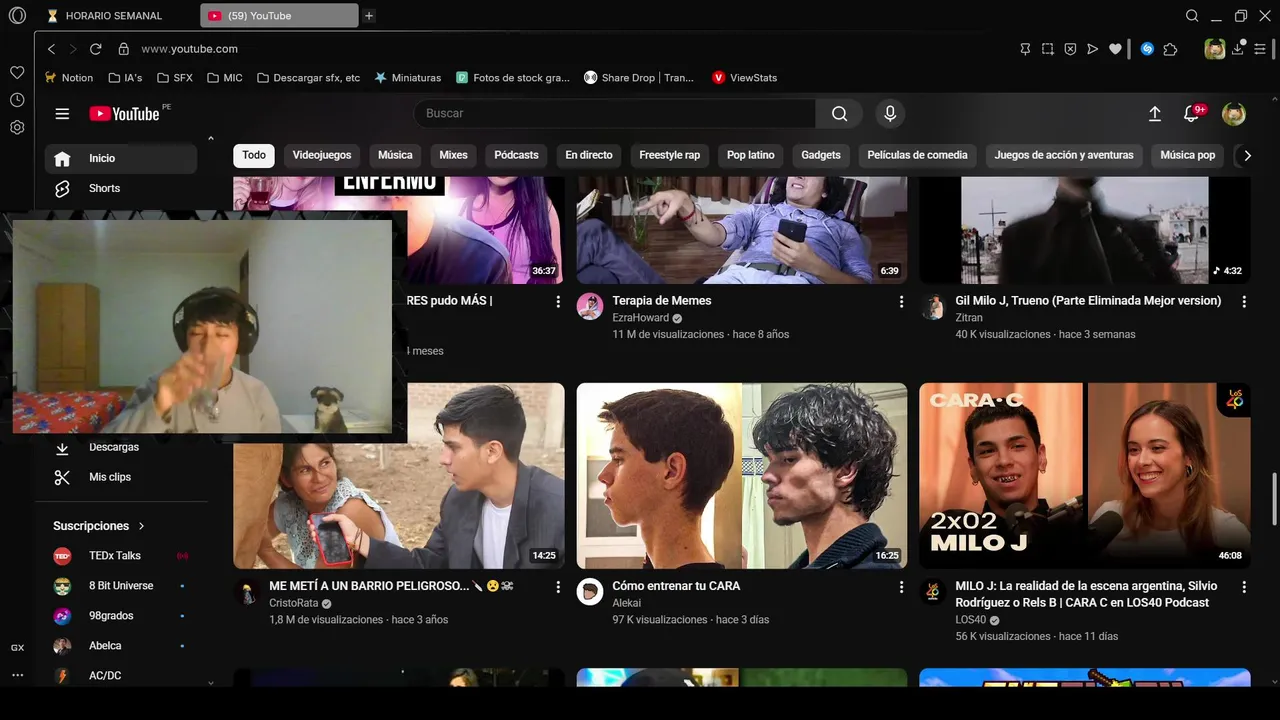Open the MIC bookmarks folder
Image resolution: width=1280 pixels, height=720 pixels.
tap(224, 77)
